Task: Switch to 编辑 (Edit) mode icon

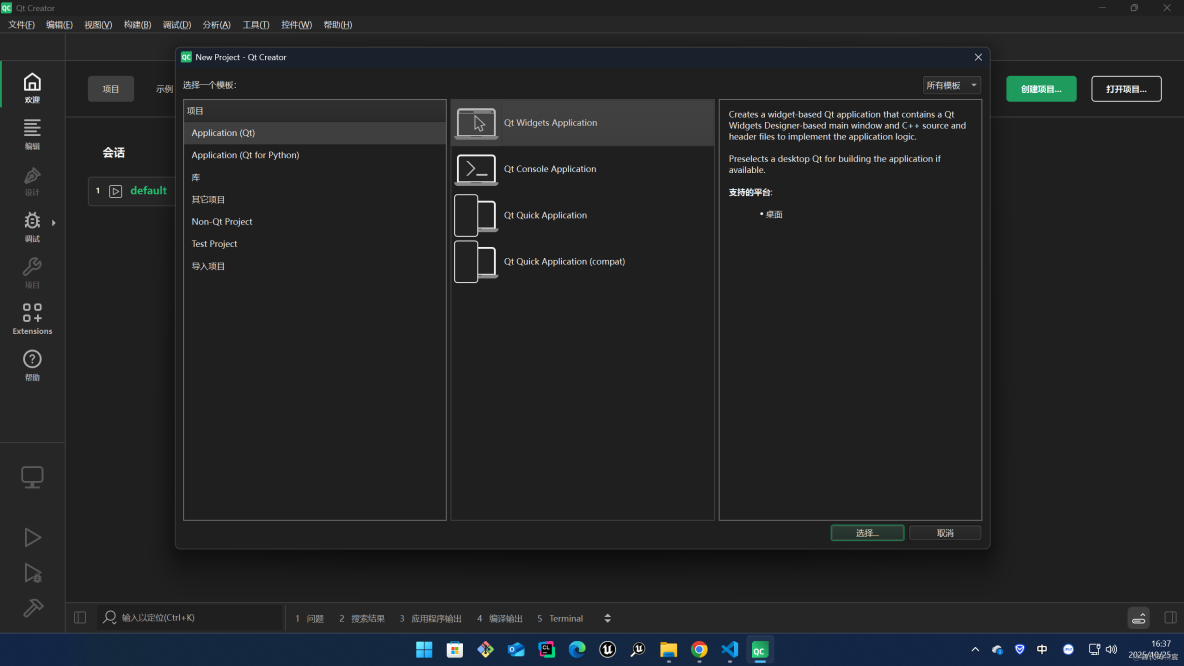Action: pos(32,133)
